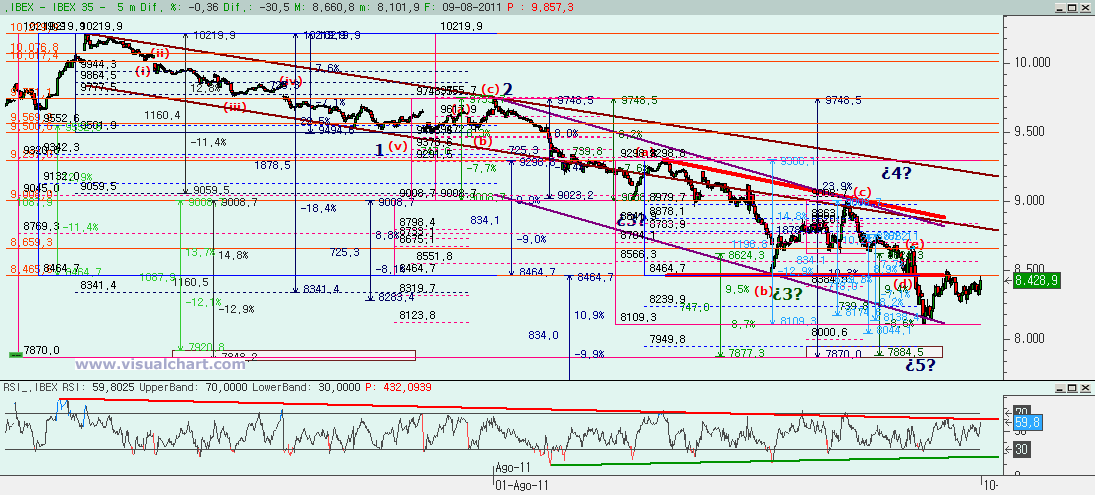
Task: Select the thick red descending trendline
Action: 803,189
